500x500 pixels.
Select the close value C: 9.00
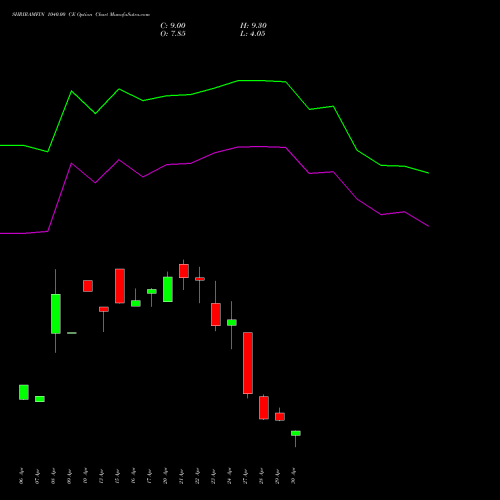(173, 26)
